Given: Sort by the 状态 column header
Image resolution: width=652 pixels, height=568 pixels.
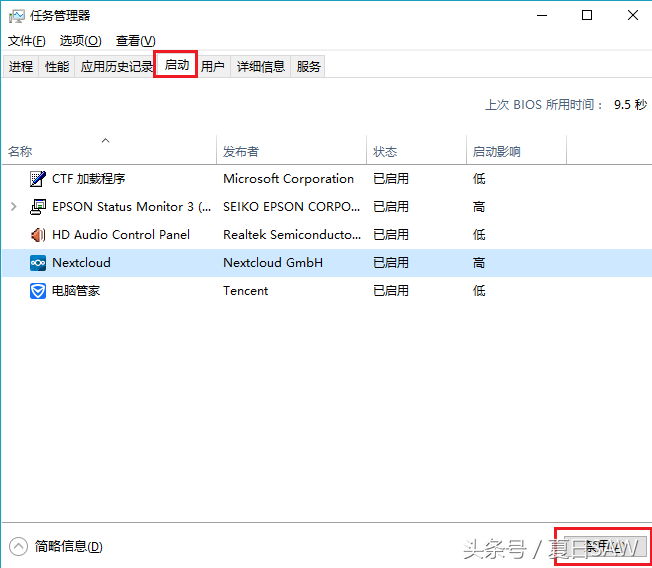Looking at the screenshot, I should [416, 151].
